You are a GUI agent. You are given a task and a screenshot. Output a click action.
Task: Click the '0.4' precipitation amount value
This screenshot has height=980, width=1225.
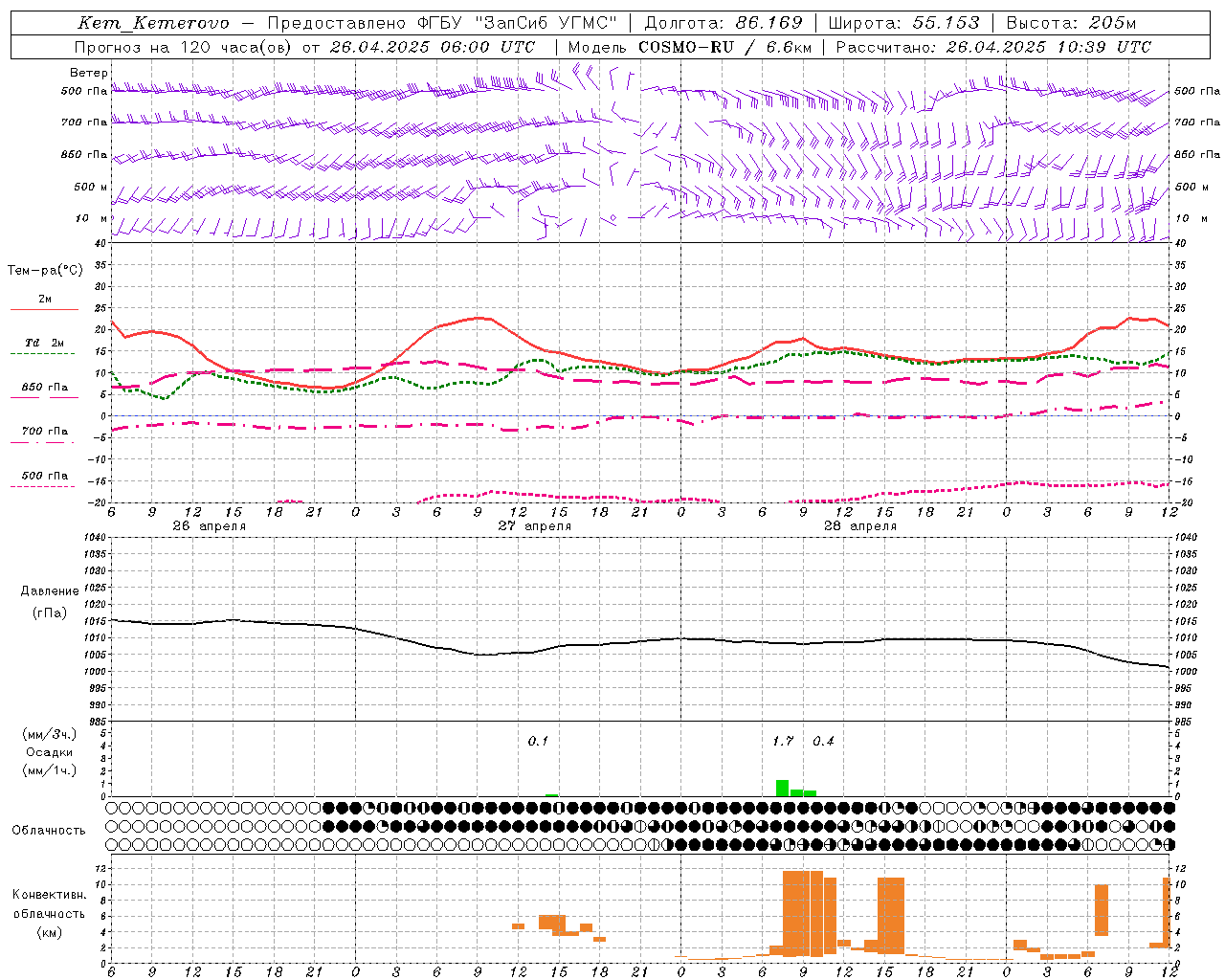pos(823,741)
